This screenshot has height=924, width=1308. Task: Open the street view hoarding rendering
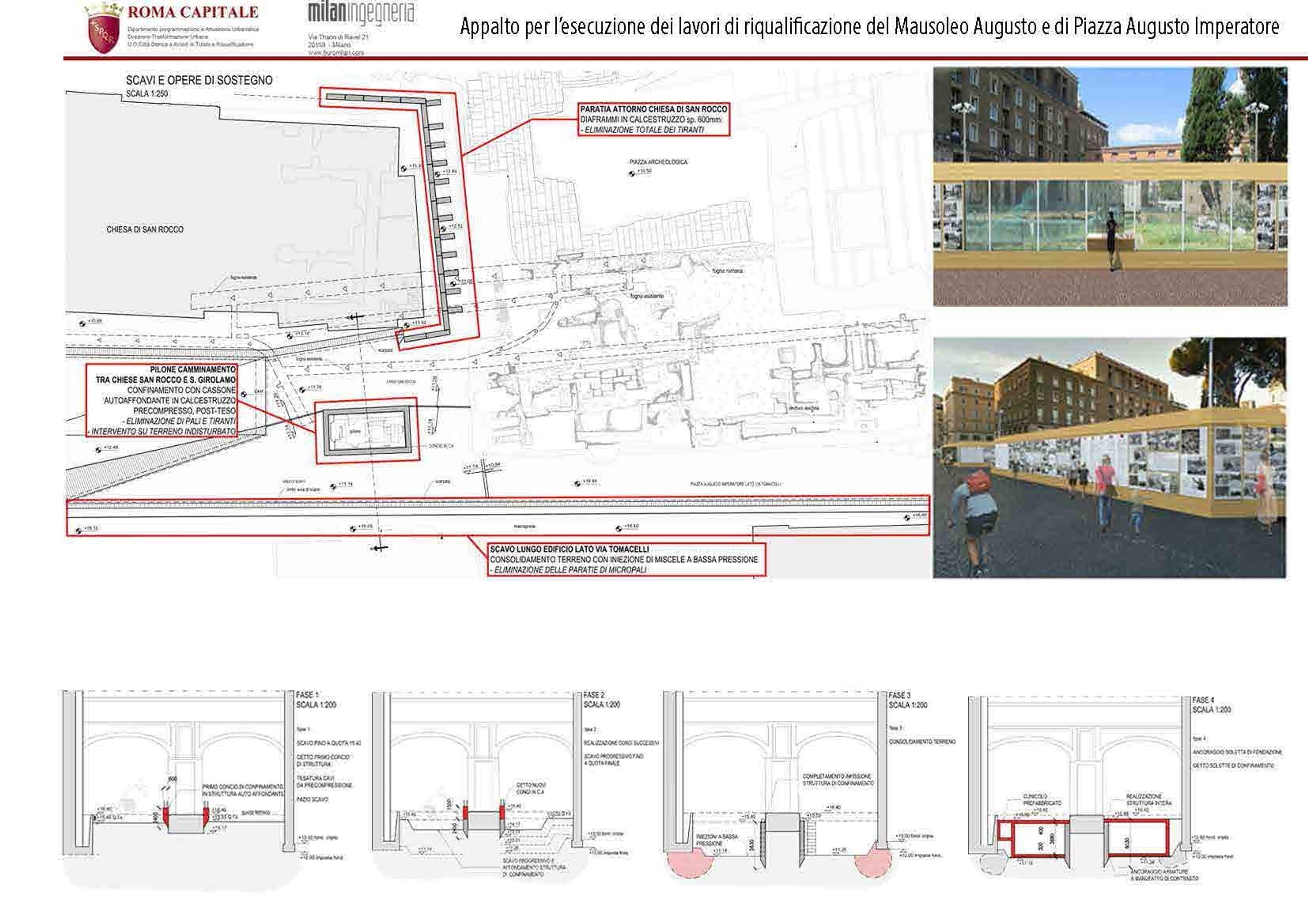click(x=1109, y=458)
